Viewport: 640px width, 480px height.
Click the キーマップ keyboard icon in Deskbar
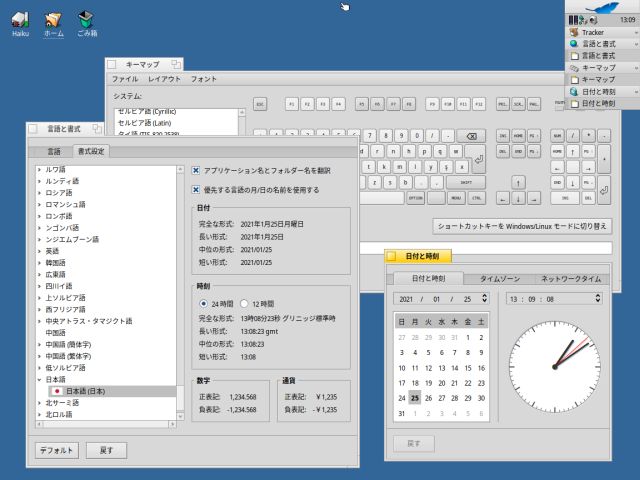coord(573,67)
